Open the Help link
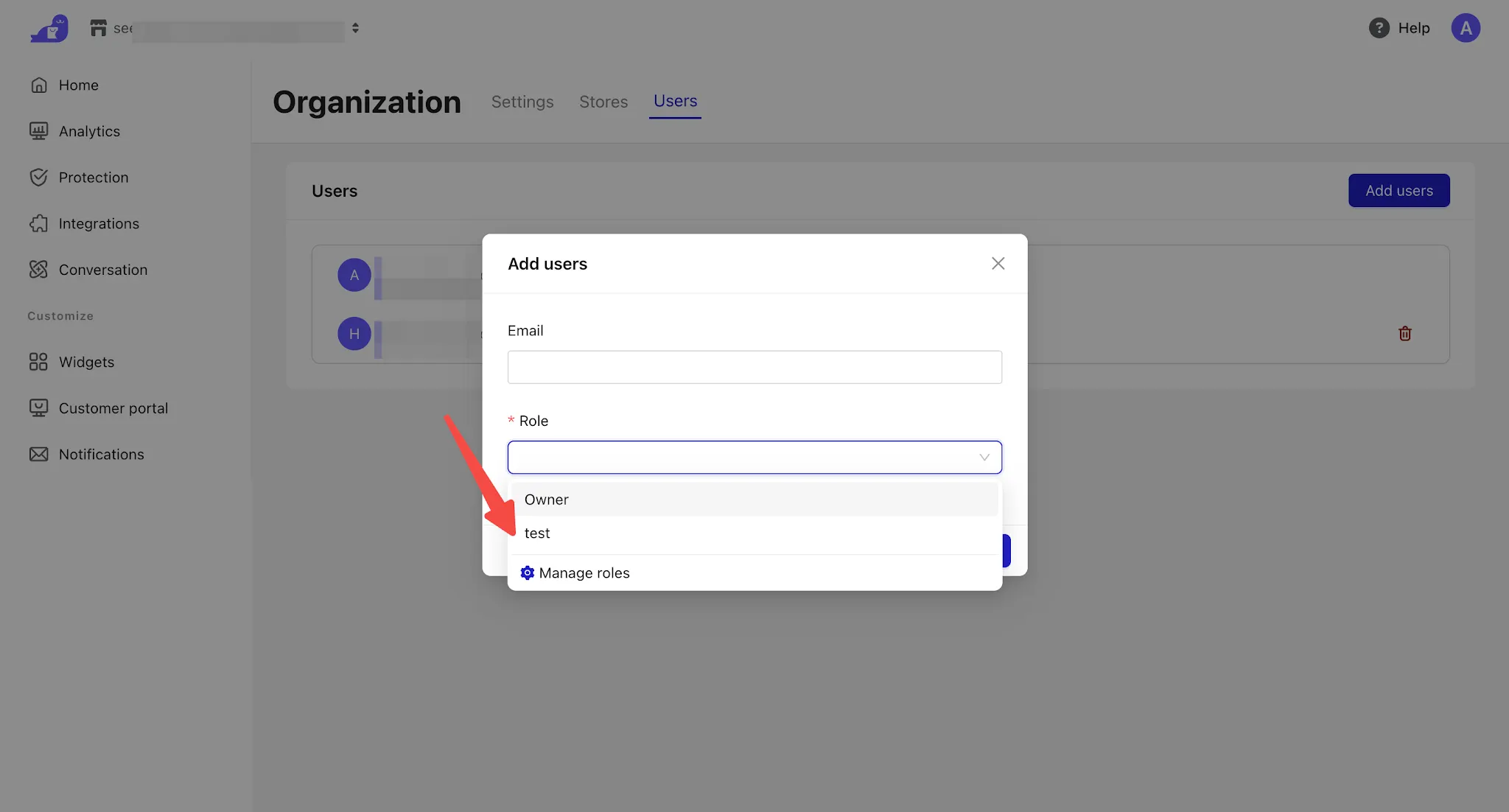This screenshot has height=812, width=1509. [x=1414, y=28]
